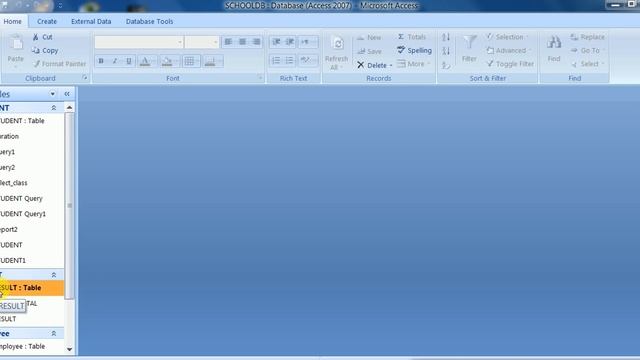Click New record button
This screenshot has height=360, width=640.
[369, 37]
